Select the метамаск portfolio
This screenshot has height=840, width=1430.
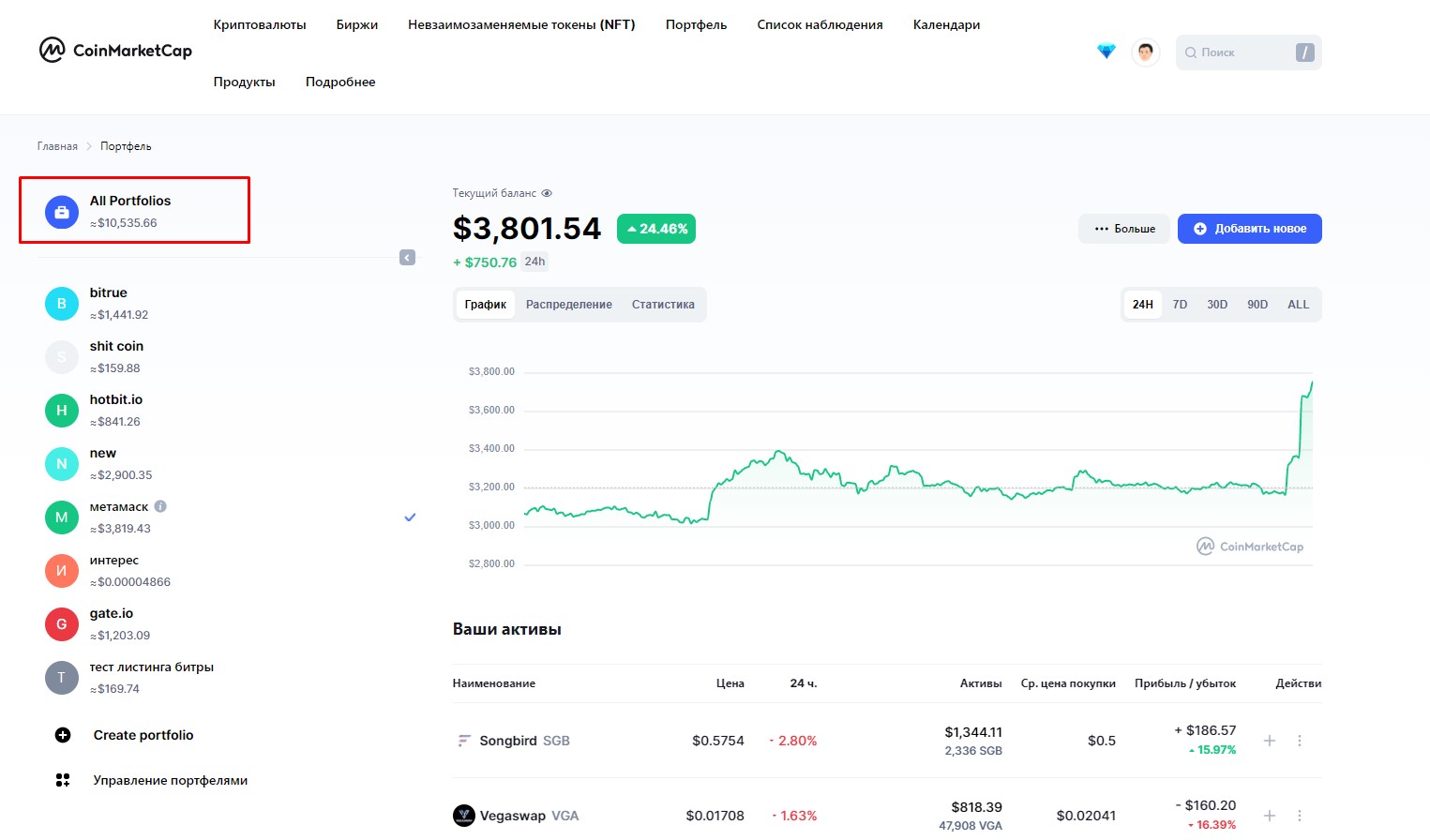pyautogui.click(x=230, y=517)
